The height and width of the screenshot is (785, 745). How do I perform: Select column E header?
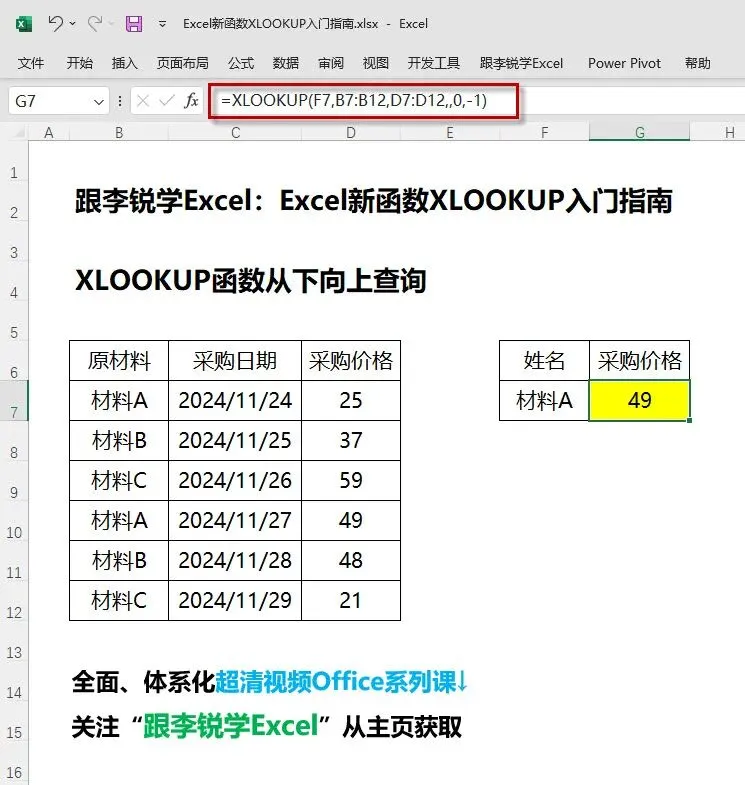[450, 133]
